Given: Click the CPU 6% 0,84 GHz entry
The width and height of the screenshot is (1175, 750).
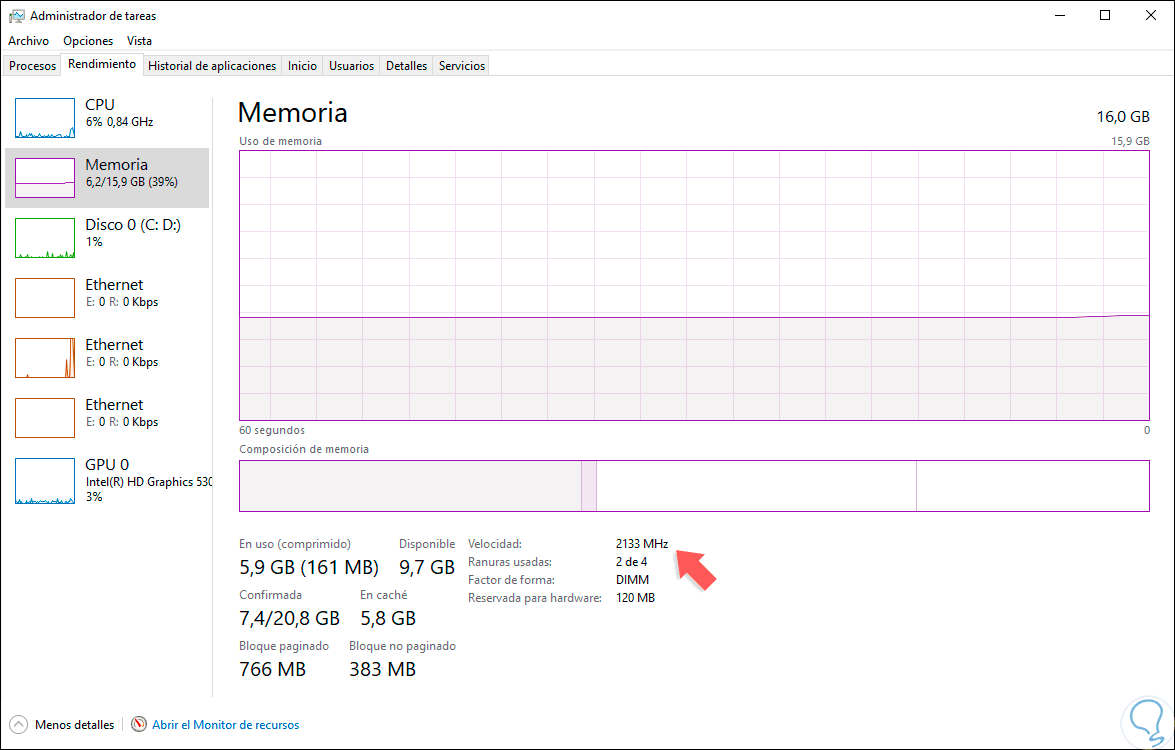Looking at the screenshot, I should [x=107, y=118].
